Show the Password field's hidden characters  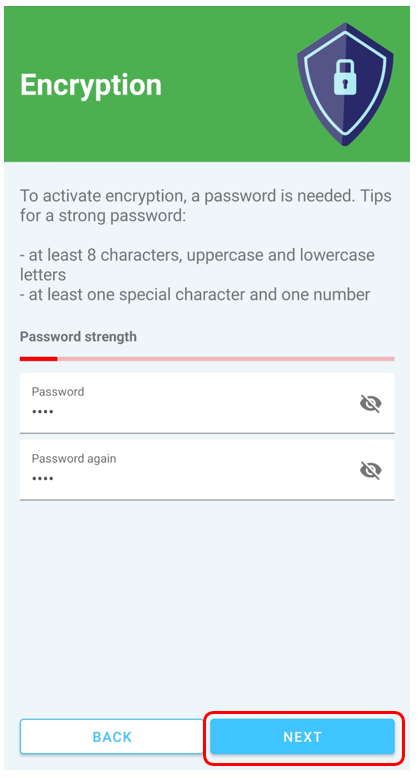(370, 403)
